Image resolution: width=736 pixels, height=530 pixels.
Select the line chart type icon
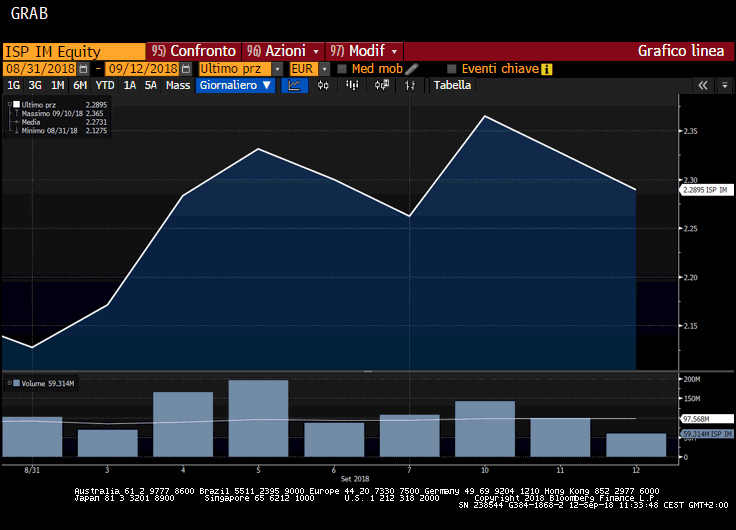(294, 86)
